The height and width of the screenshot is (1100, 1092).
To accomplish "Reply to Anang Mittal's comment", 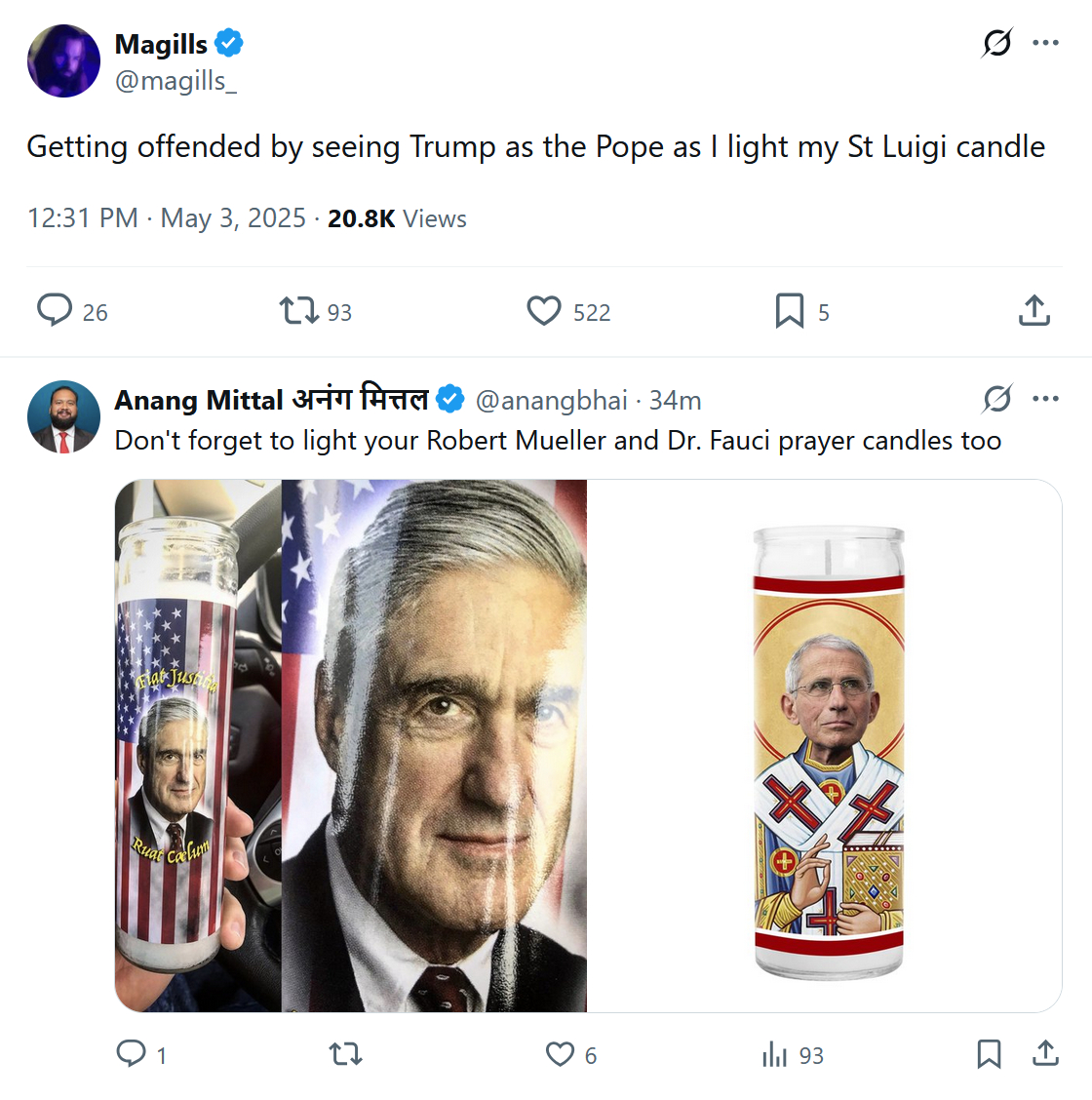I will click(x=131, y=1054).
